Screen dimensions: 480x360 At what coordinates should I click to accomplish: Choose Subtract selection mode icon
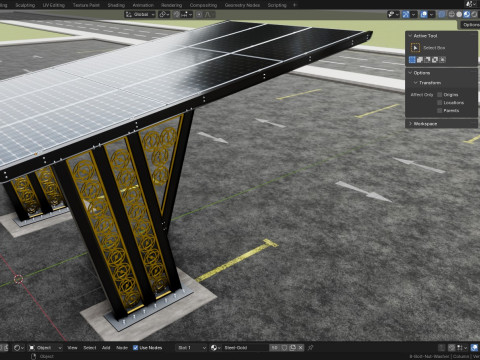(427, 60)
